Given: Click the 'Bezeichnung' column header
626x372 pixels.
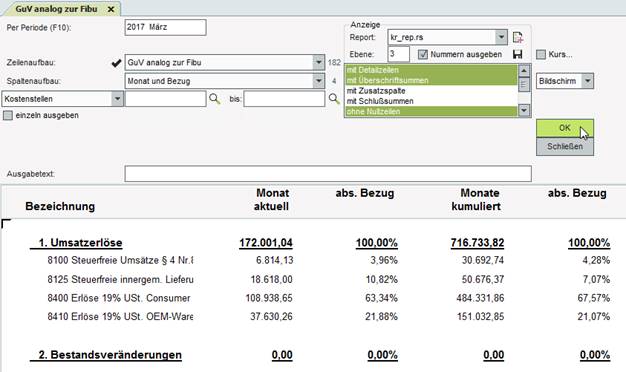Looking at the screenshot, I should click(60, 206).
